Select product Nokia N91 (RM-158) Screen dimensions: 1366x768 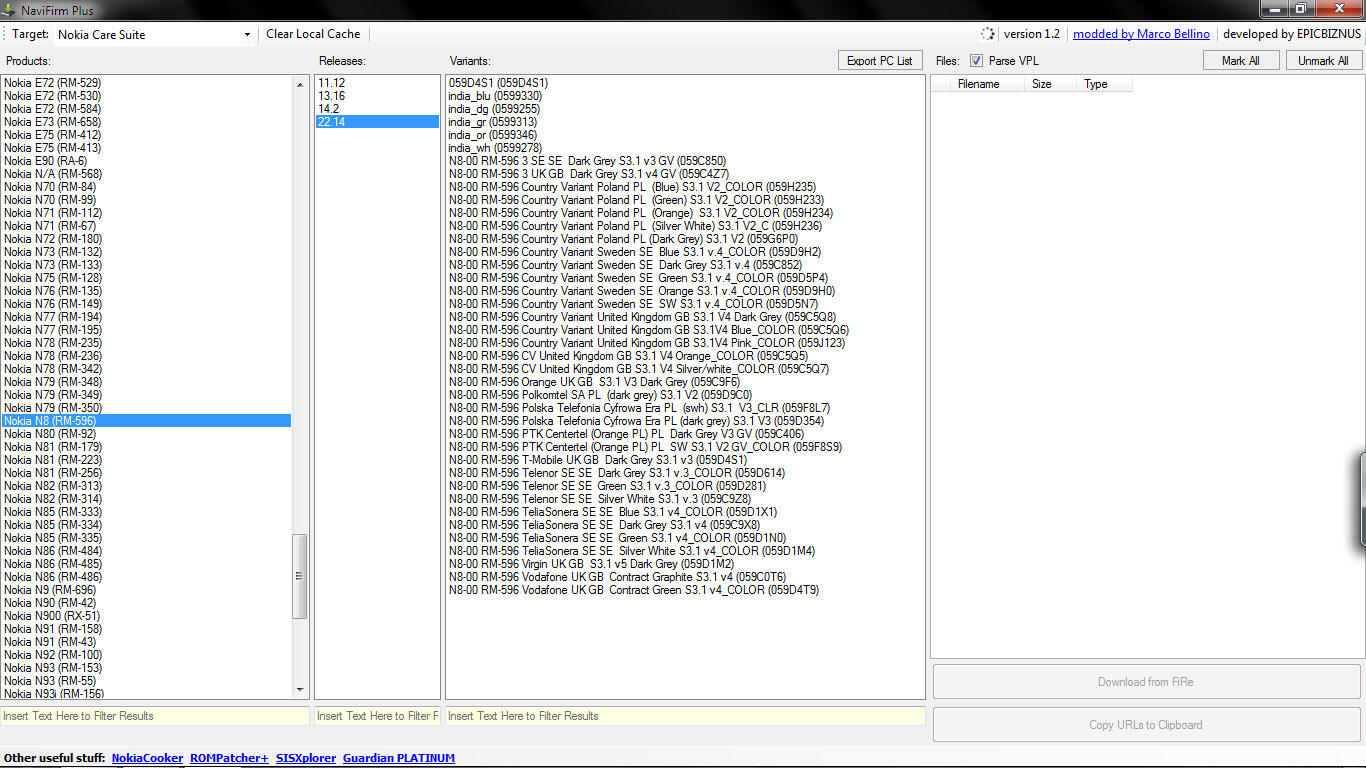click(x=146, y=629)
